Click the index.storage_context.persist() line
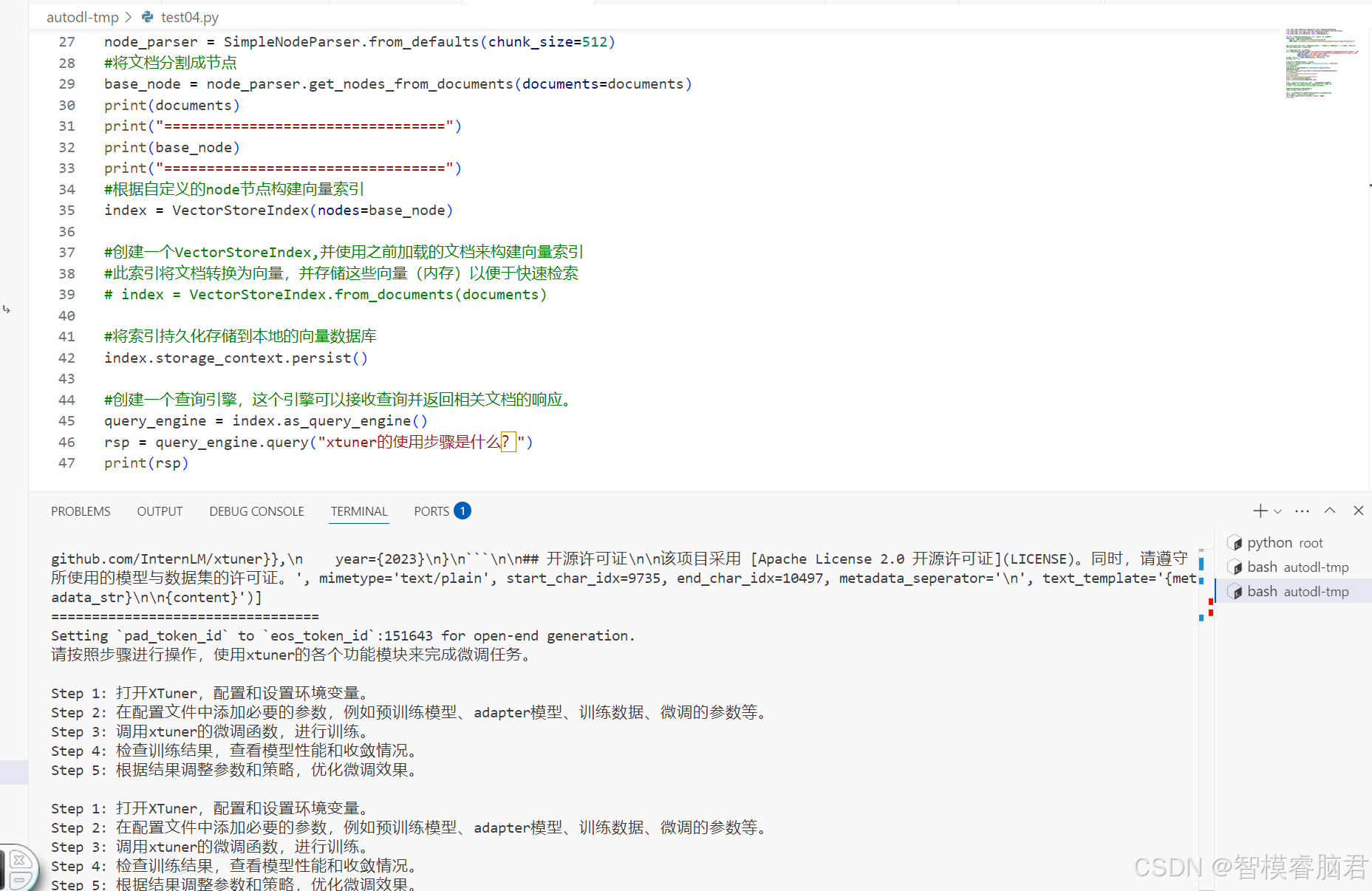The width and height of the screenshot is (1372, 891). [236, 358]
